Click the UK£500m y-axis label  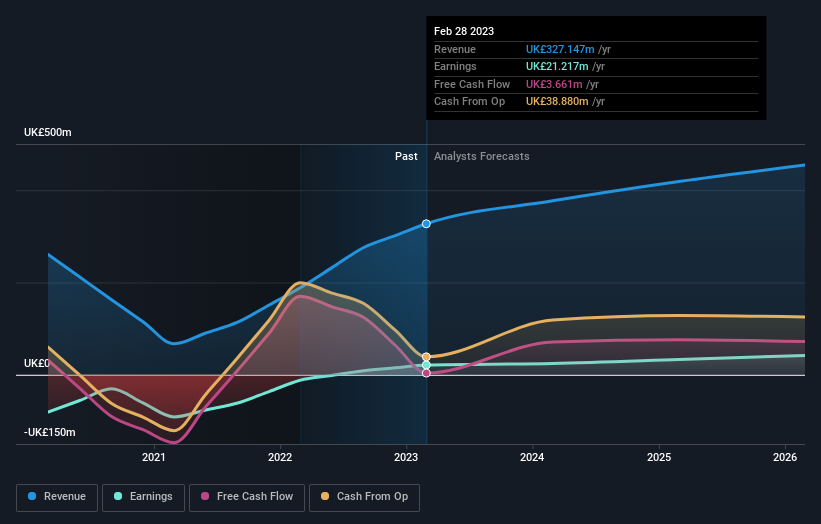click(x=48, y=132)
